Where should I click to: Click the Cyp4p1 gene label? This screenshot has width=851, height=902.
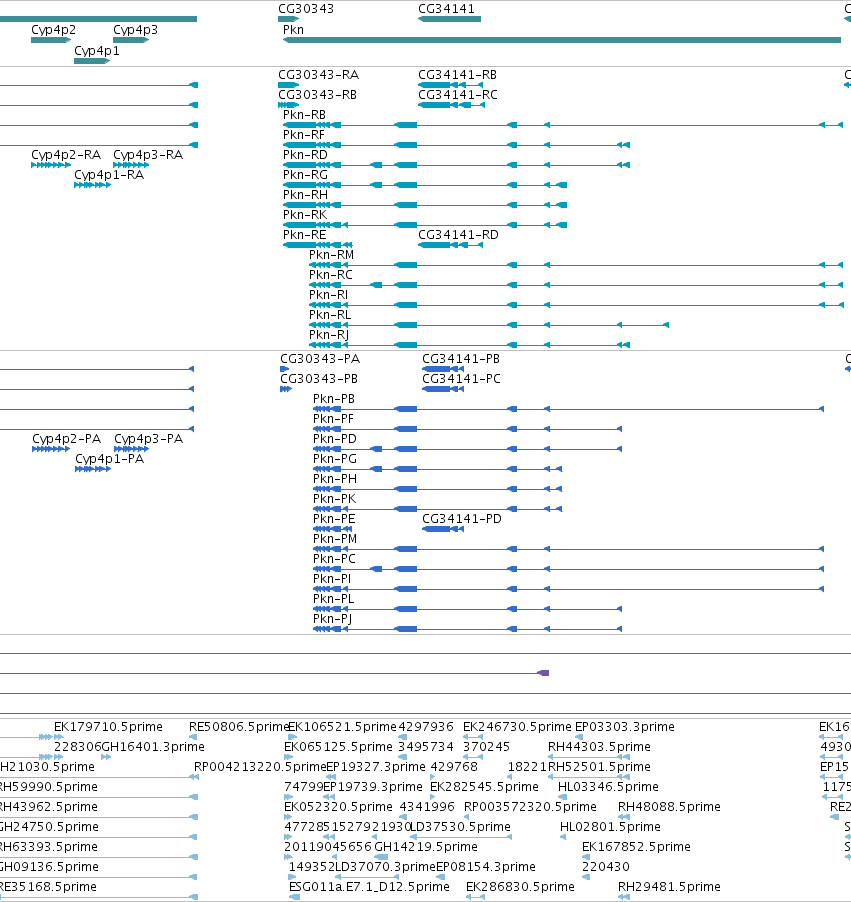(x=97, y=51)
